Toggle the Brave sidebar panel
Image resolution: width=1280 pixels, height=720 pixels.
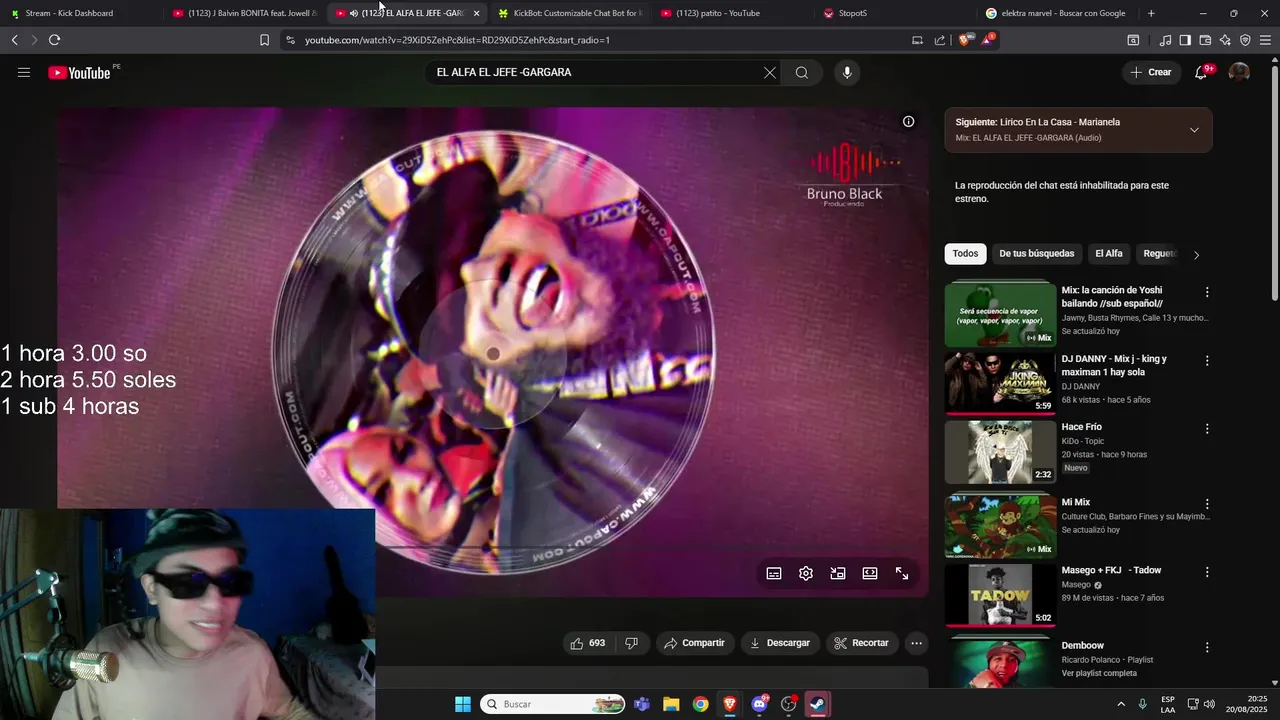(1185, 40)
